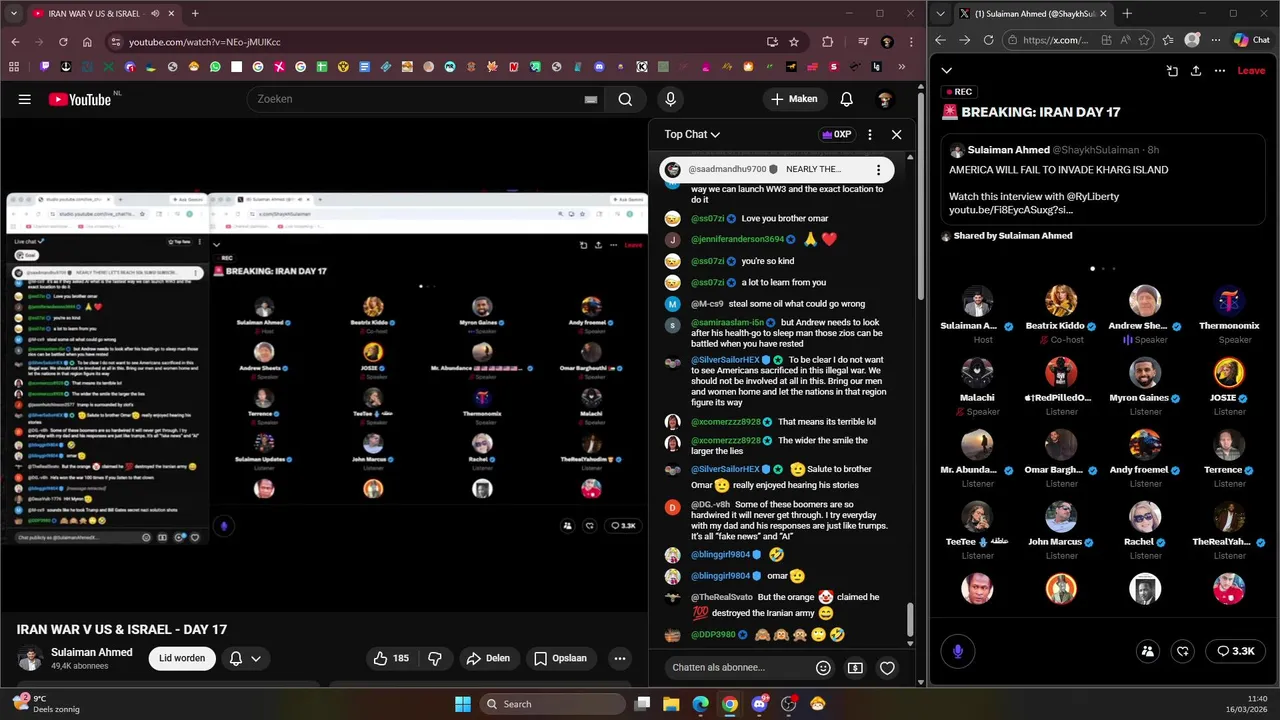Click the X Space minimize-to-dock icon
Screen dimensions: 1280x720
1172,71
